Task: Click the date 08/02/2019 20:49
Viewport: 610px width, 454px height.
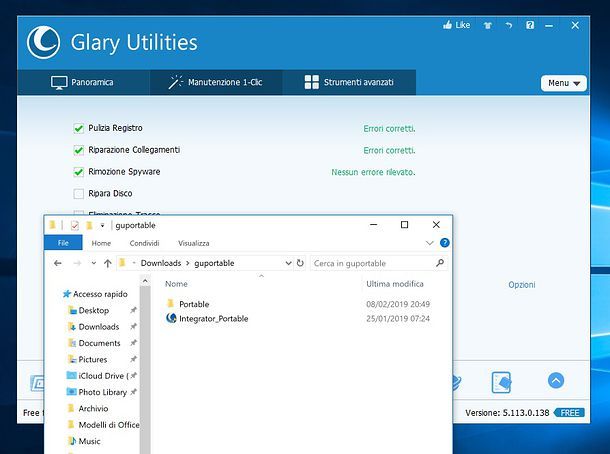Action: 398,304
